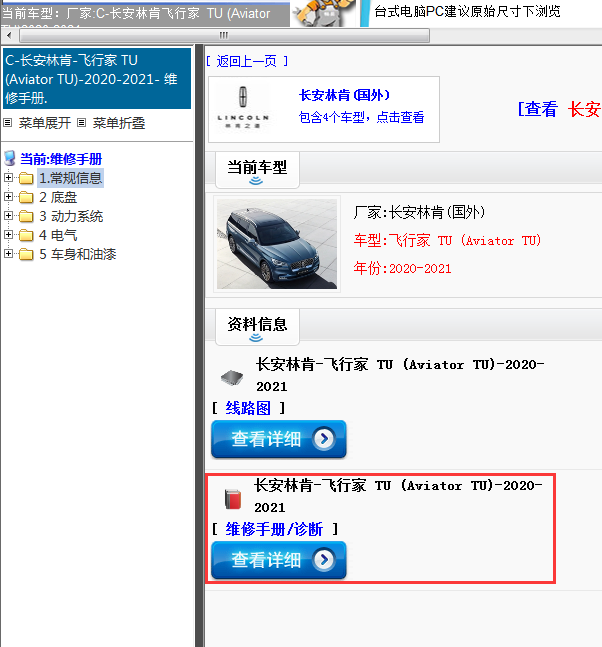Click 包含4个车型,点击查看 link
Viewport: 602px width, 647px height.
361,117
